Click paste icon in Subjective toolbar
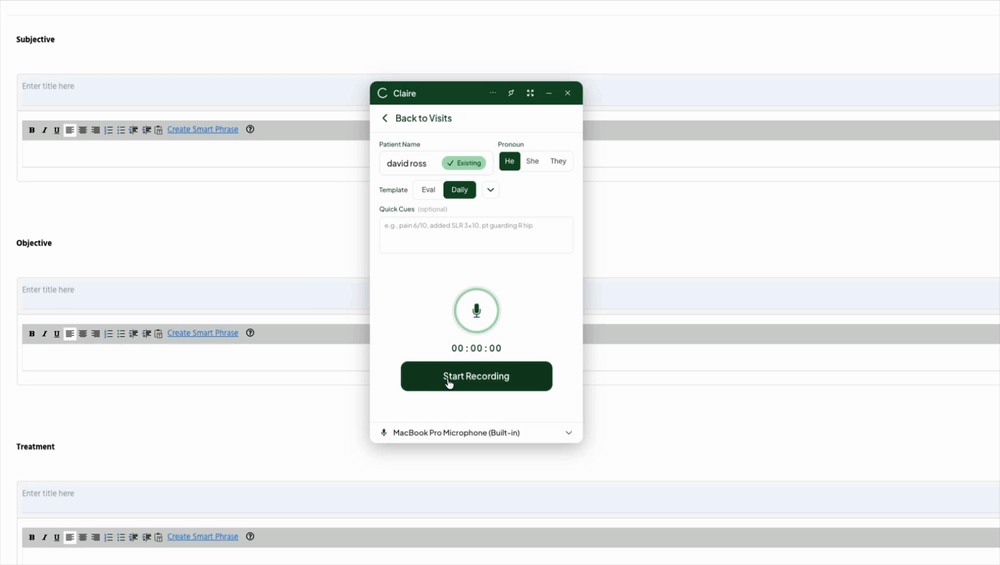 159,130
